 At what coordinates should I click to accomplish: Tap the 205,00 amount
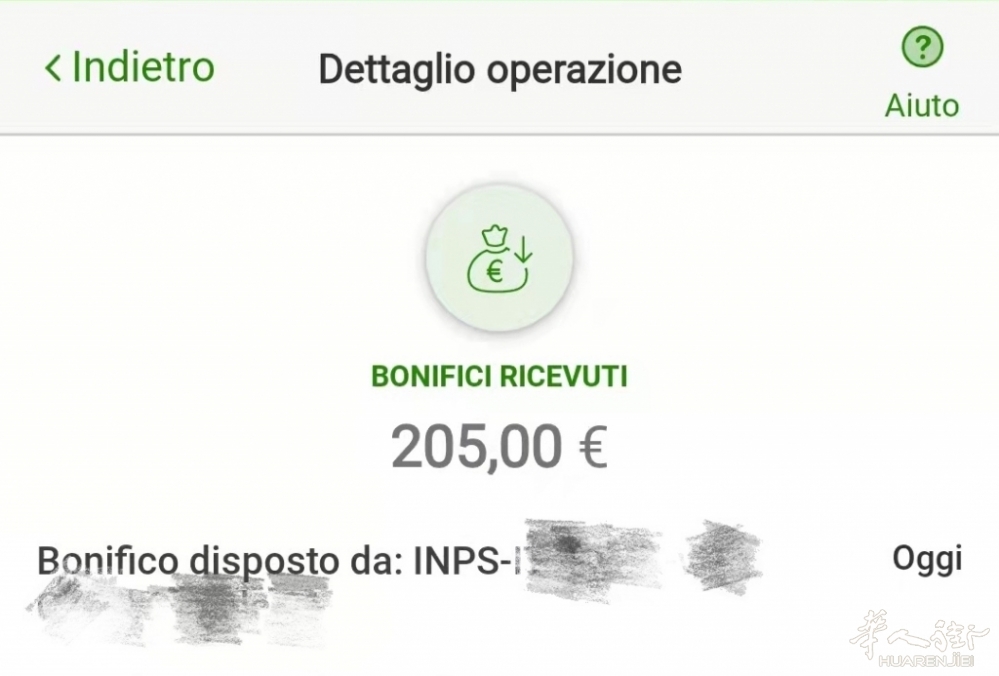click(x=477, y=447)
